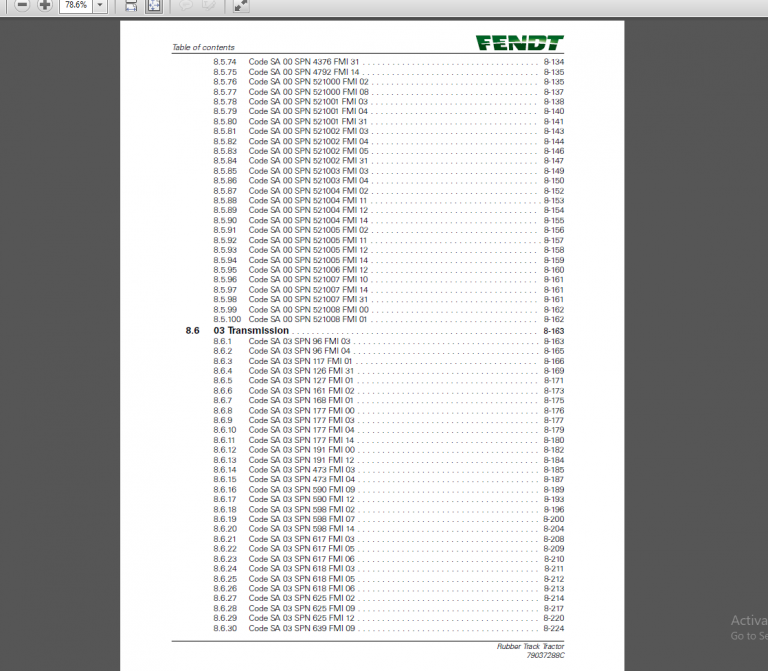The height and width of the screenshot is (671, 768).
Task: Click 'Code SA 00 SPN 521003 FMI 03'
Action: [x=308, y=171]
